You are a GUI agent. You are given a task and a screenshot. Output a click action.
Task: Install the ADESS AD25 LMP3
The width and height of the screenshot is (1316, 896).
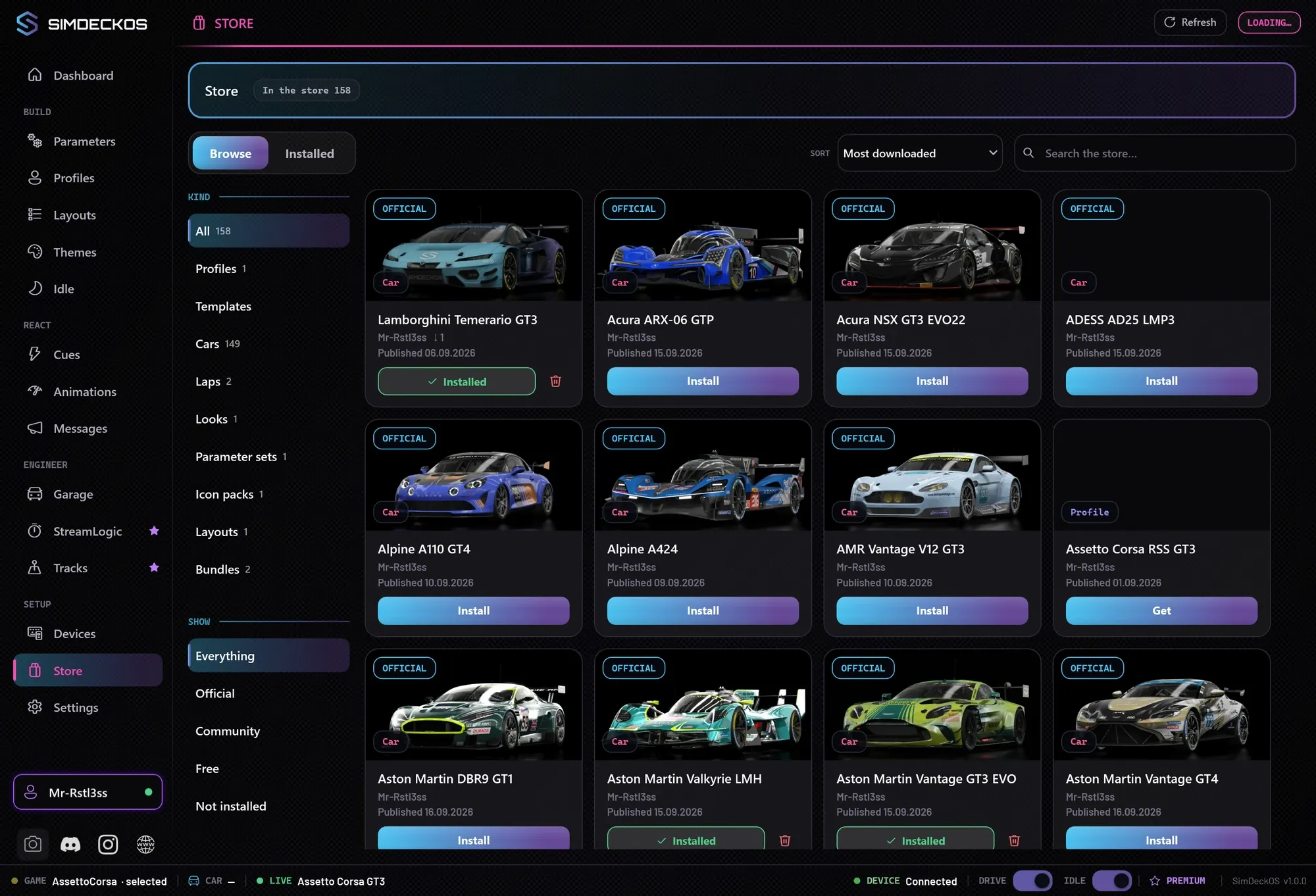[1161, 381]
